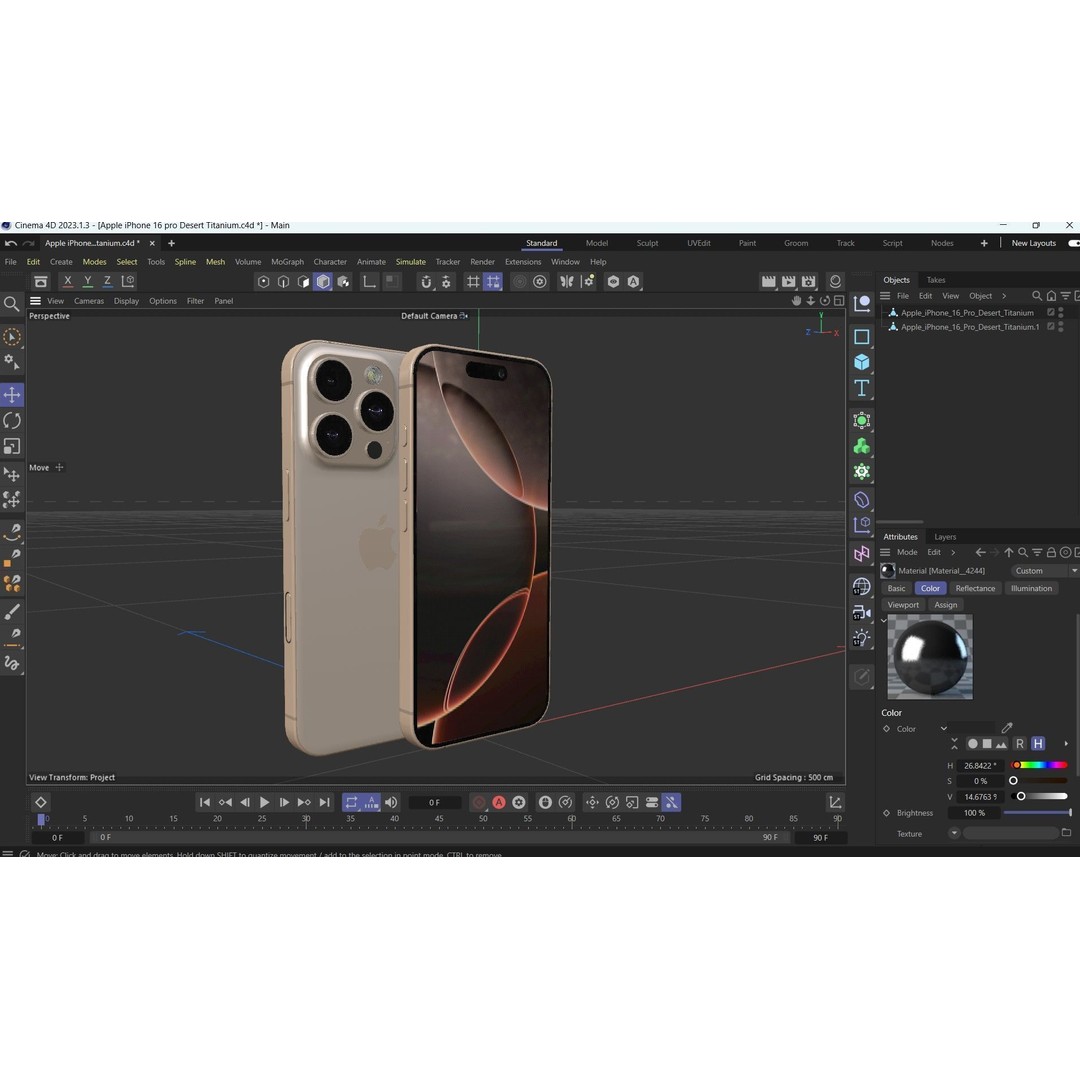Switch to the Takes tab
Viewport: 1080px width, 1080px height.
935,280
